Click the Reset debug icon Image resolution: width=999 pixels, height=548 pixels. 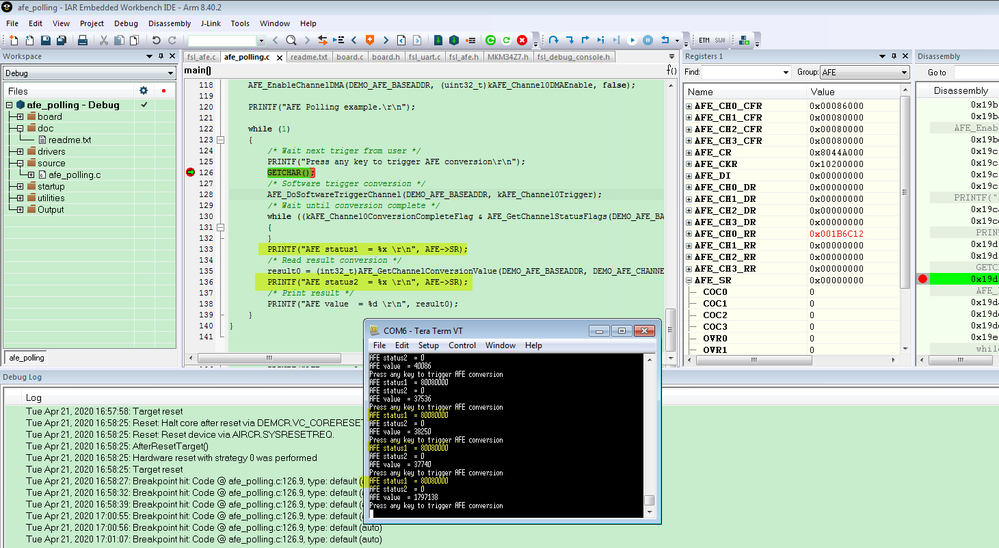click(665, 40)
